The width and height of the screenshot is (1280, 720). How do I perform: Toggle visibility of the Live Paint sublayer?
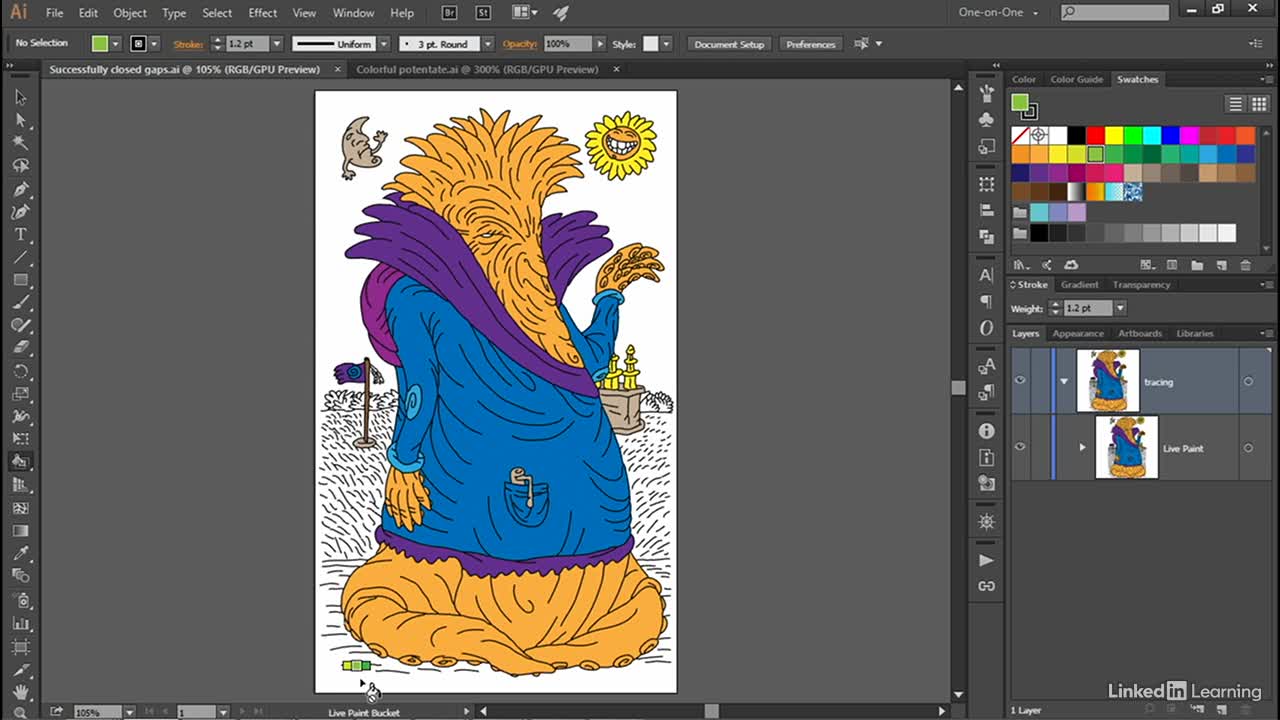pos(1020,447)
